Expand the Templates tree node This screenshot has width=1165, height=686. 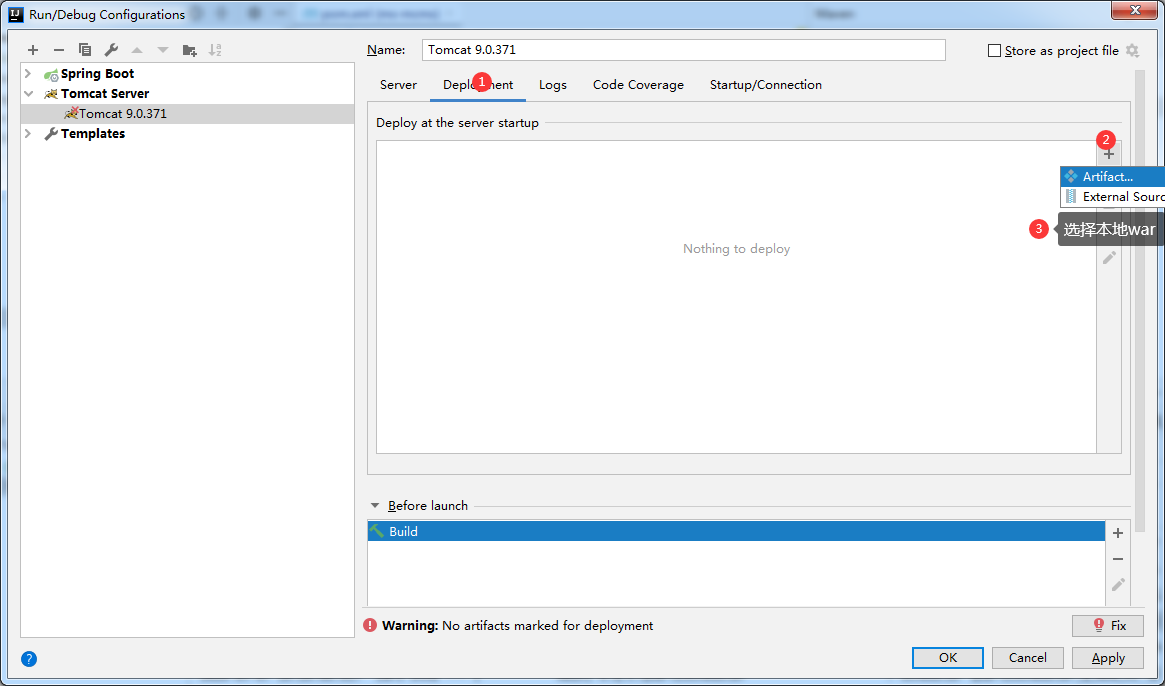pyautogui.click(x=29, y=134)
